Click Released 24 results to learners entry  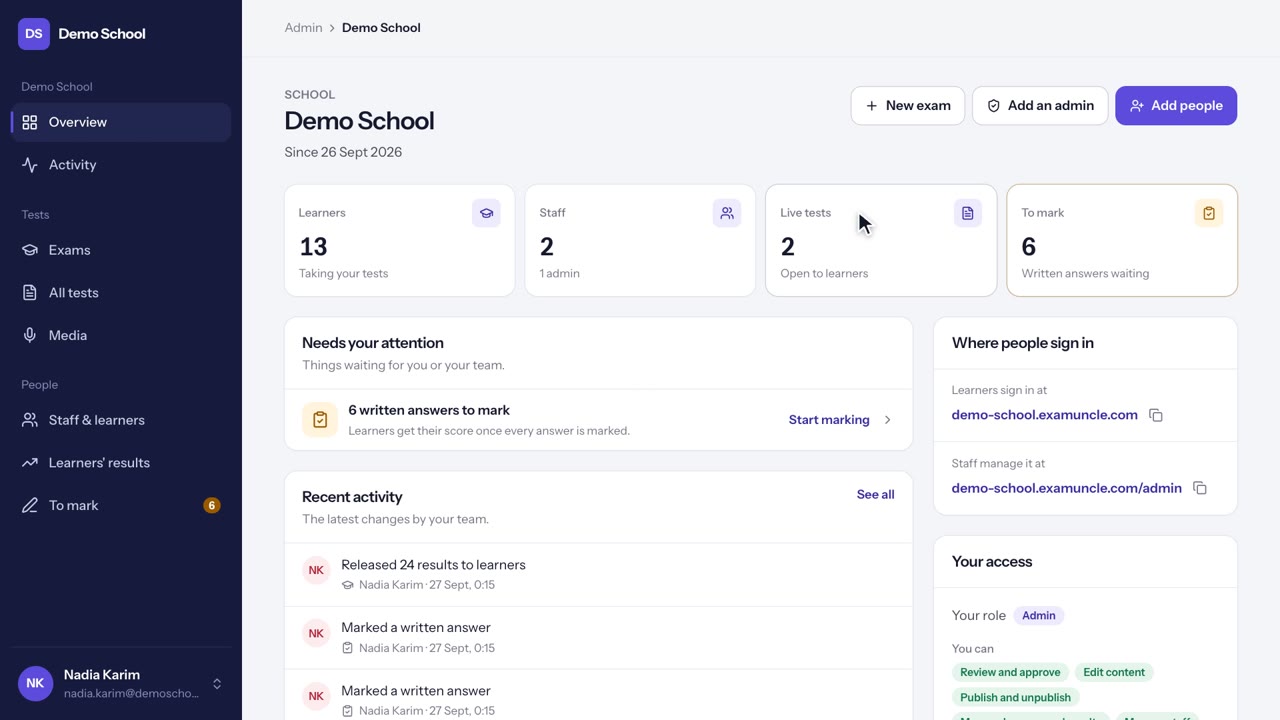[x=598, y=574]
